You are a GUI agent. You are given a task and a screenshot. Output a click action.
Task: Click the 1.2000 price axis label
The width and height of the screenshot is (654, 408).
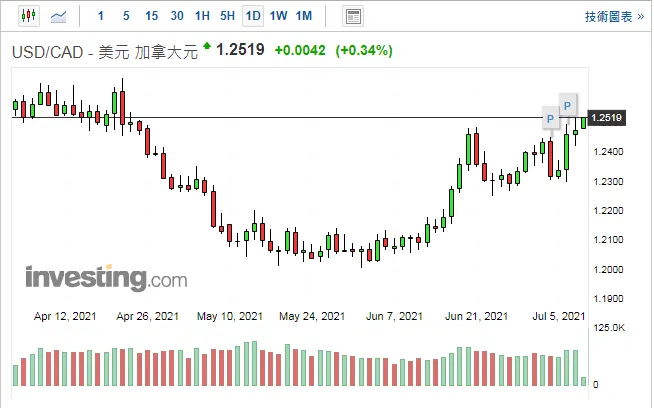[608, 269]
